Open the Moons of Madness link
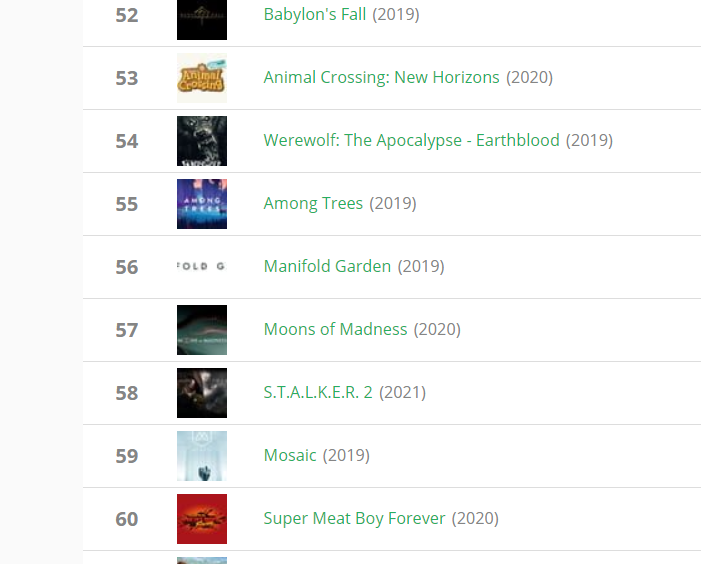This screenshot has height=564, width=701. (335, 329)
